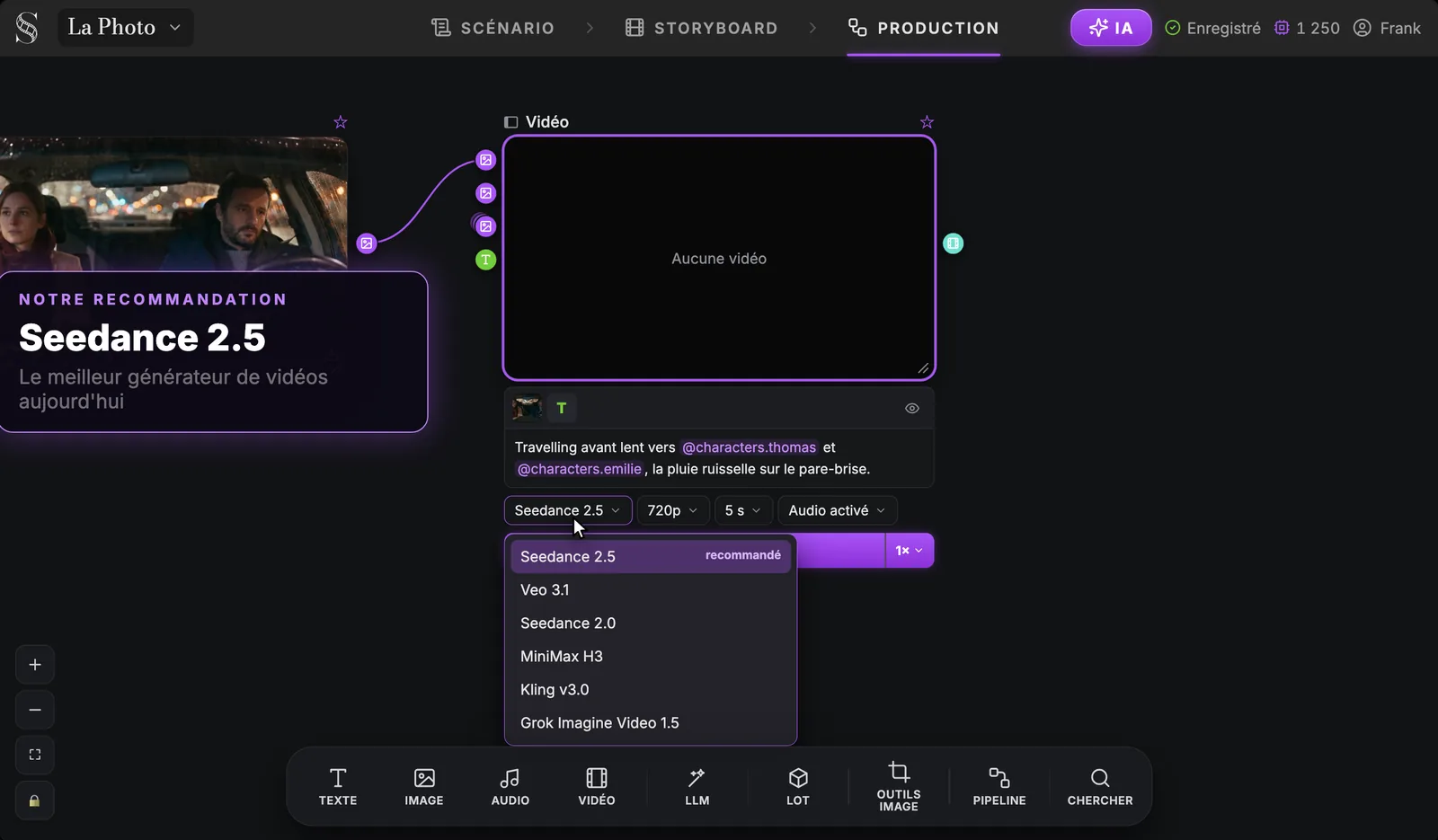Favorite the image node with star
This screenshot has height=840, width=1438.
(x=340, y=122)
